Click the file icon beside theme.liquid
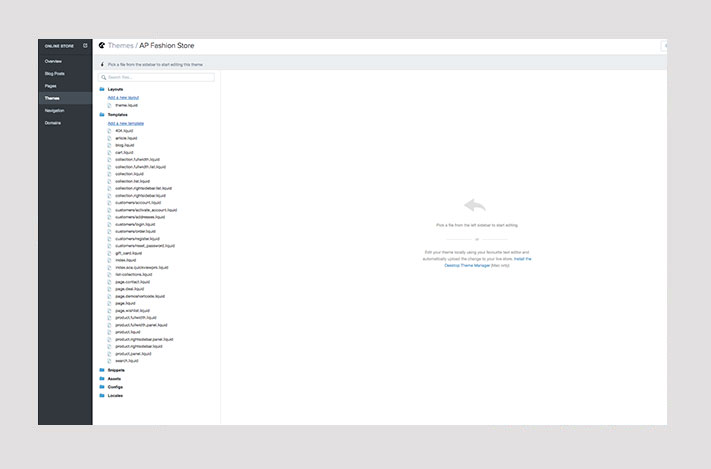 coord(110,105)
